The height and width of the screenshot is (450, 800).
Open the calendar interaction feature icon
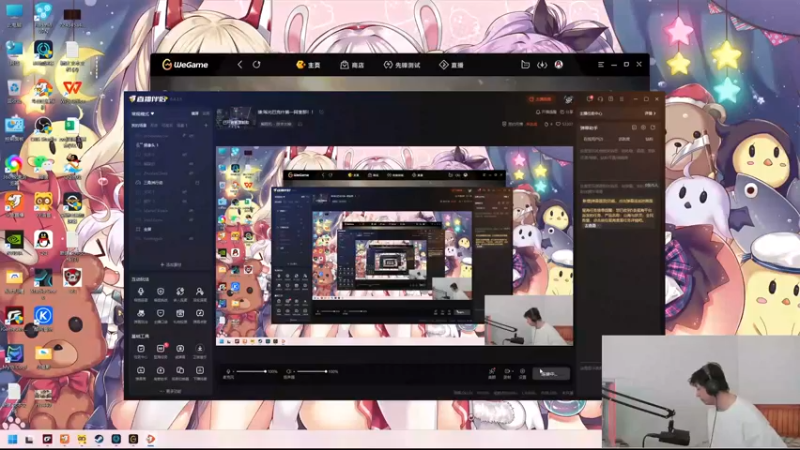pyautogui.click(x=180, y=315)
